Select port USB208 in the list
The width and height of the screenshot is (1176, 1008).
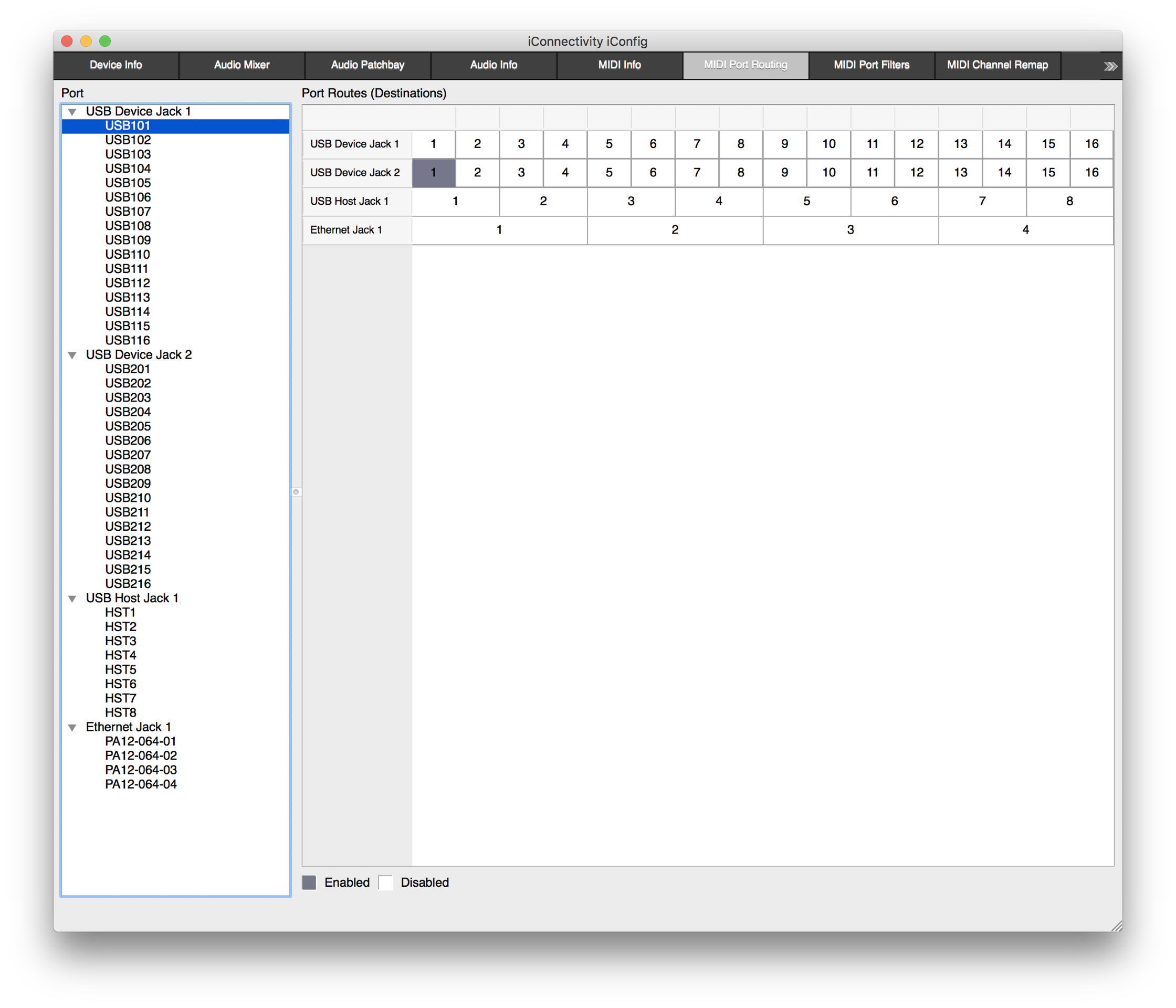pos(128,469)
